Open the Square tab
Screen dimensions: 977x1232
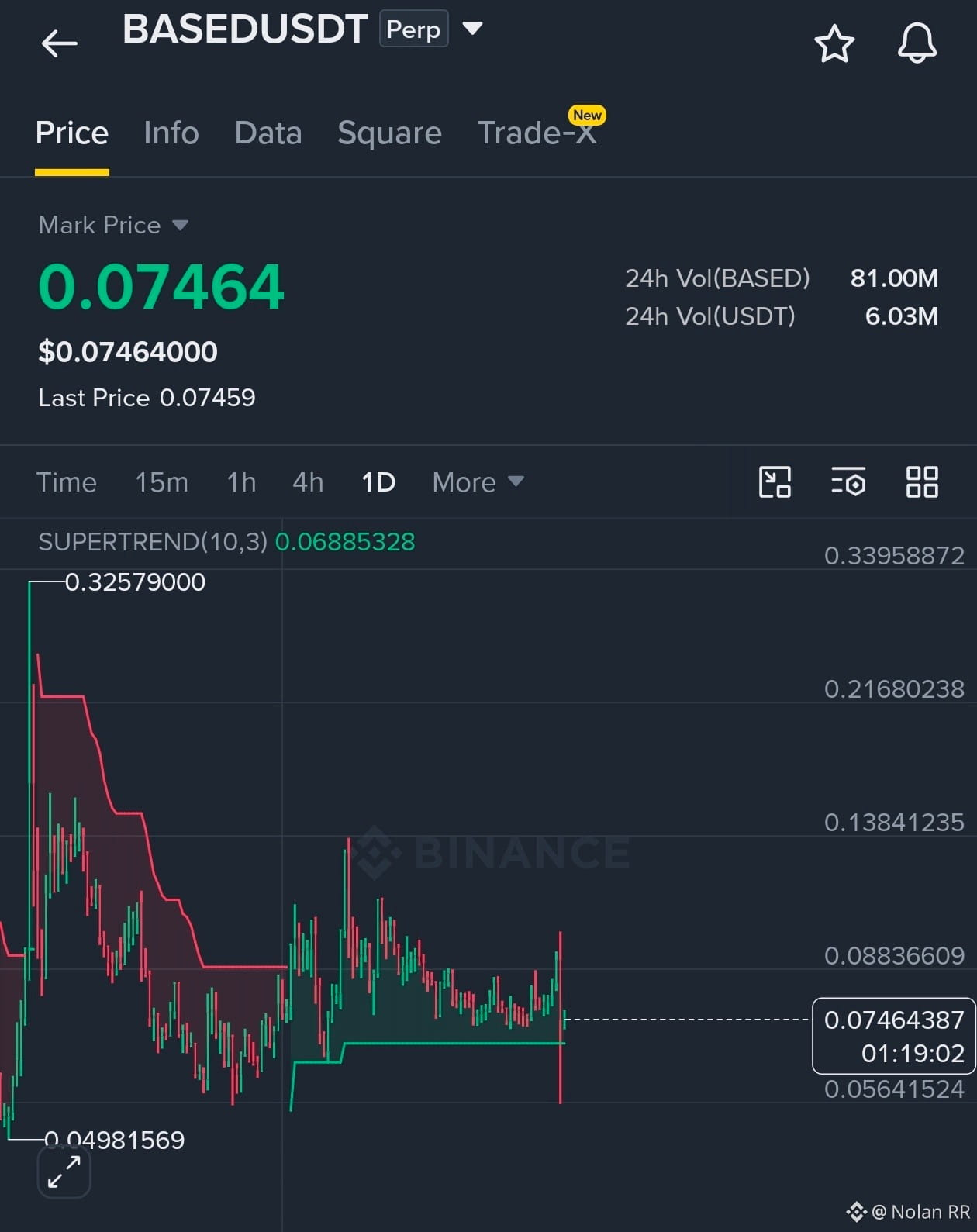[389, 133]
